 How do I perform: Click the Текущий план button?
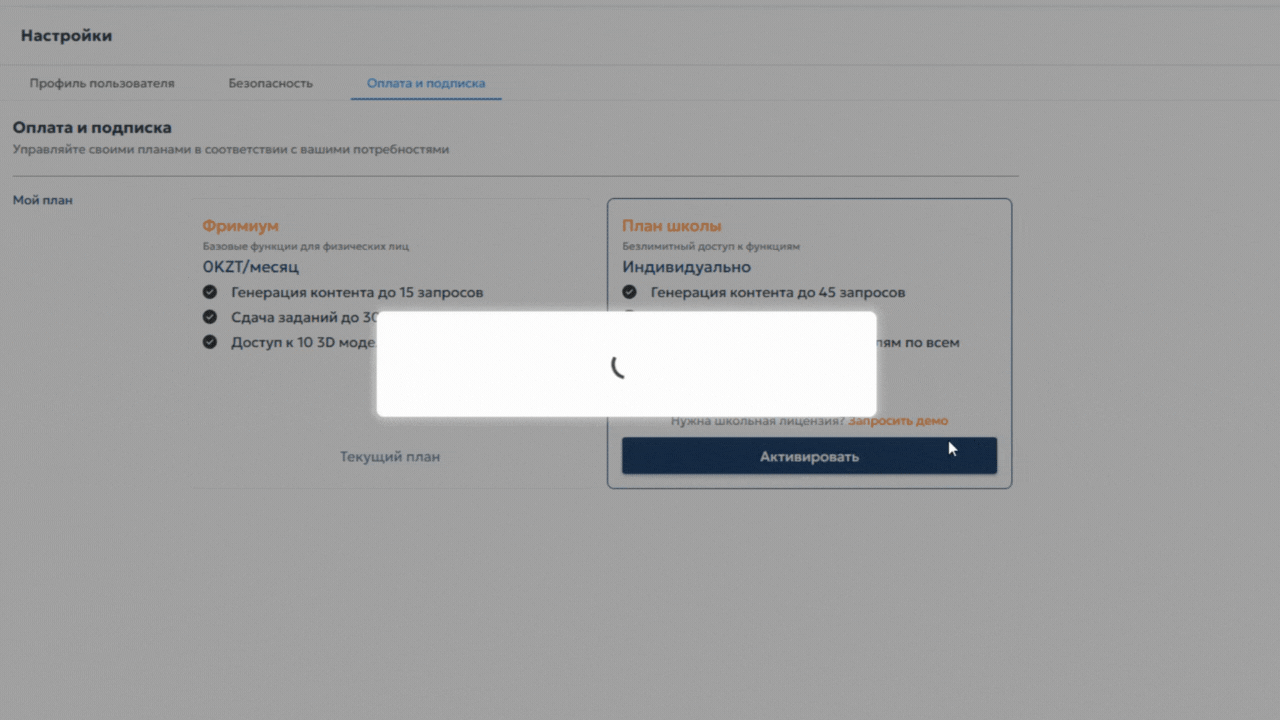coord(390,457)
